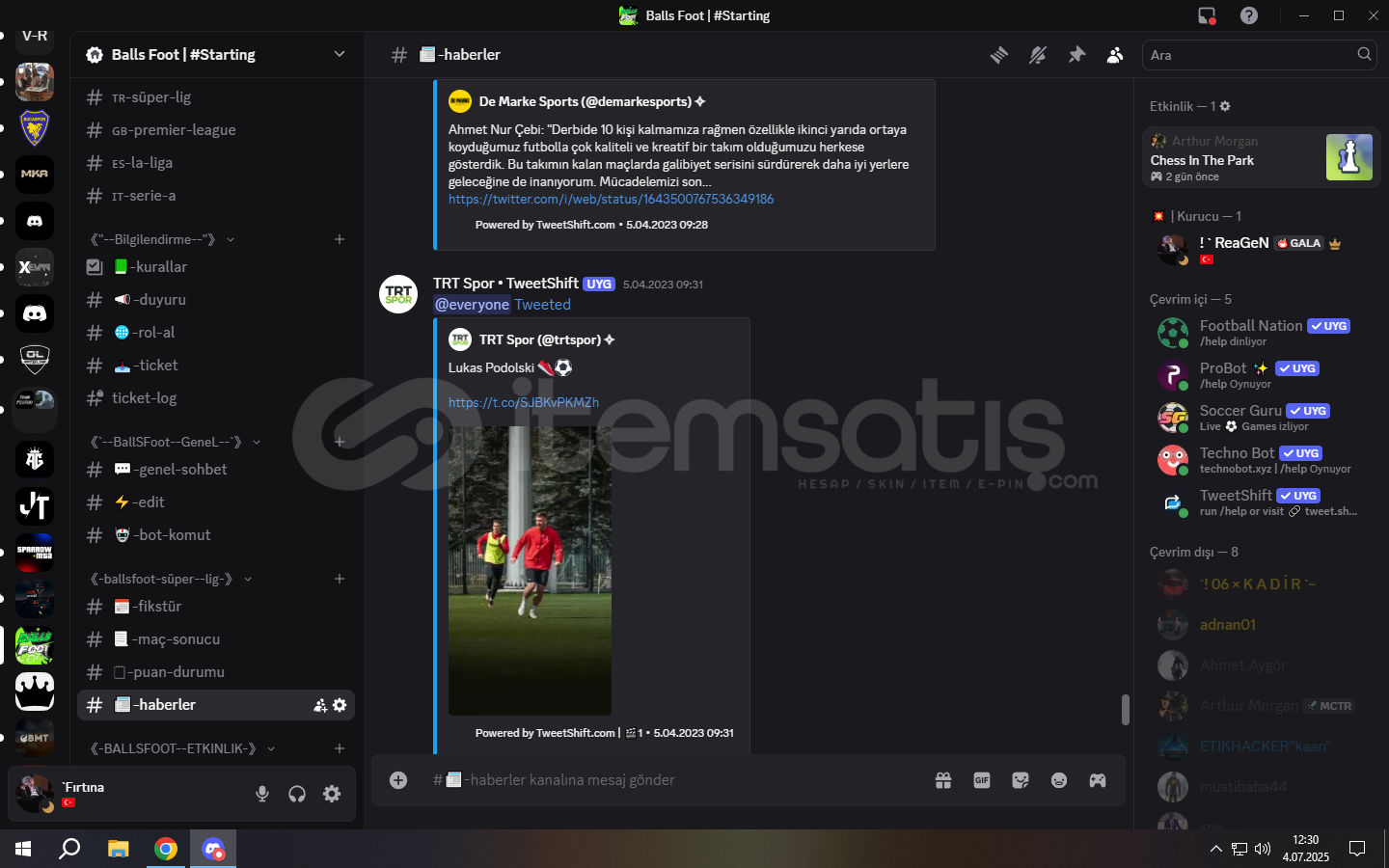Open user settings gear

coord(332,794)
